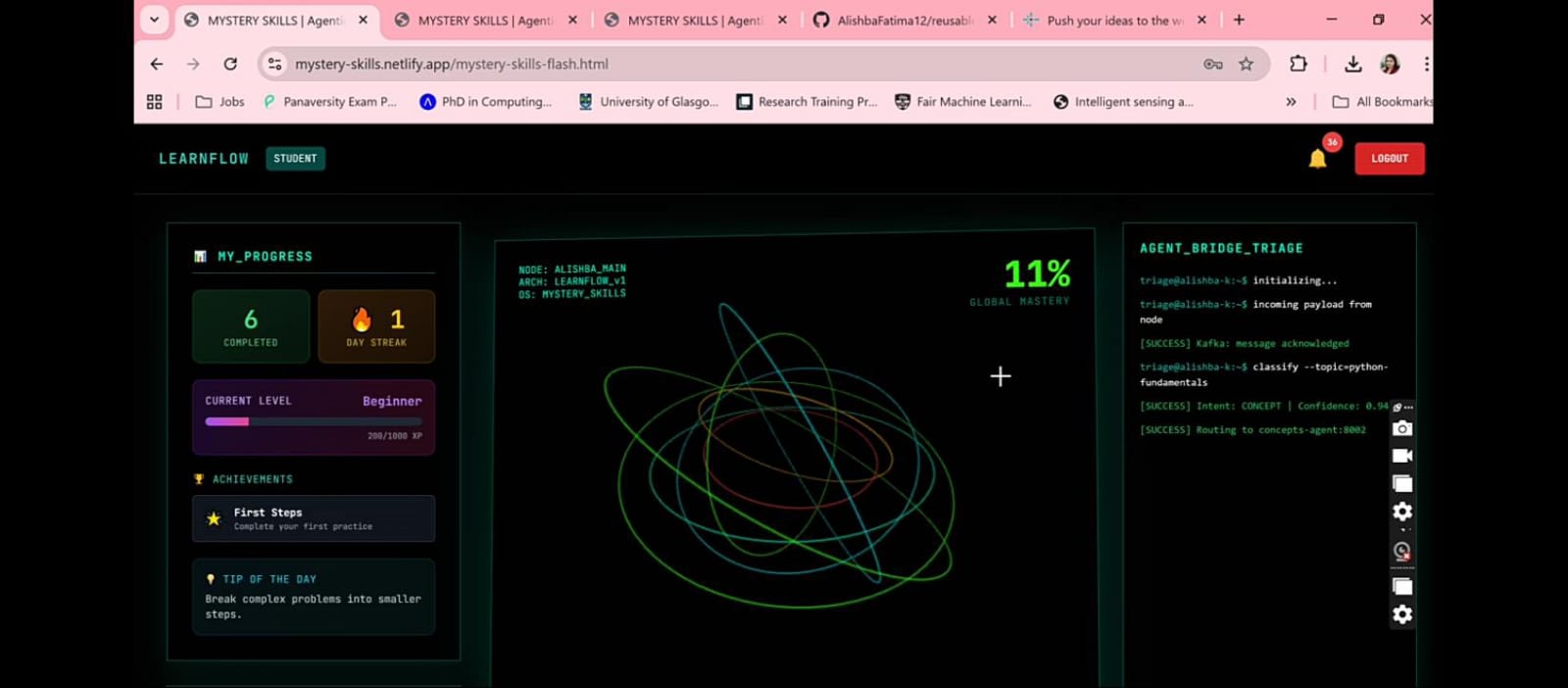
Task: Reload the current page
Action: point(230,64)
